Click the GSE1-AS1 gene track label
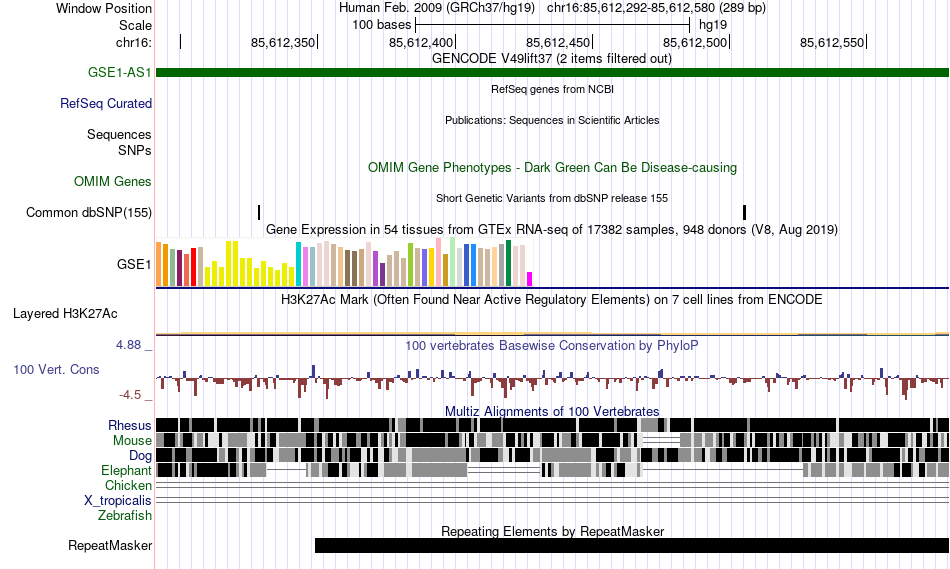The height and width of the screenshot is (569, 950). 119,72
